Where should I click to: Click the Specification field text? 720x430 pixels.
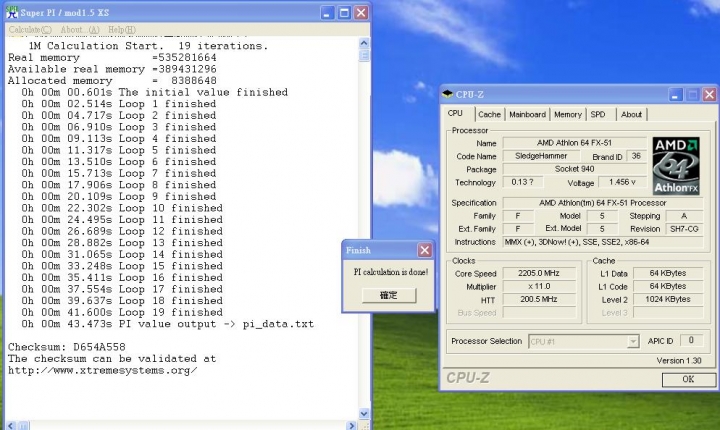pyautogui.click(x=603, y=203)
